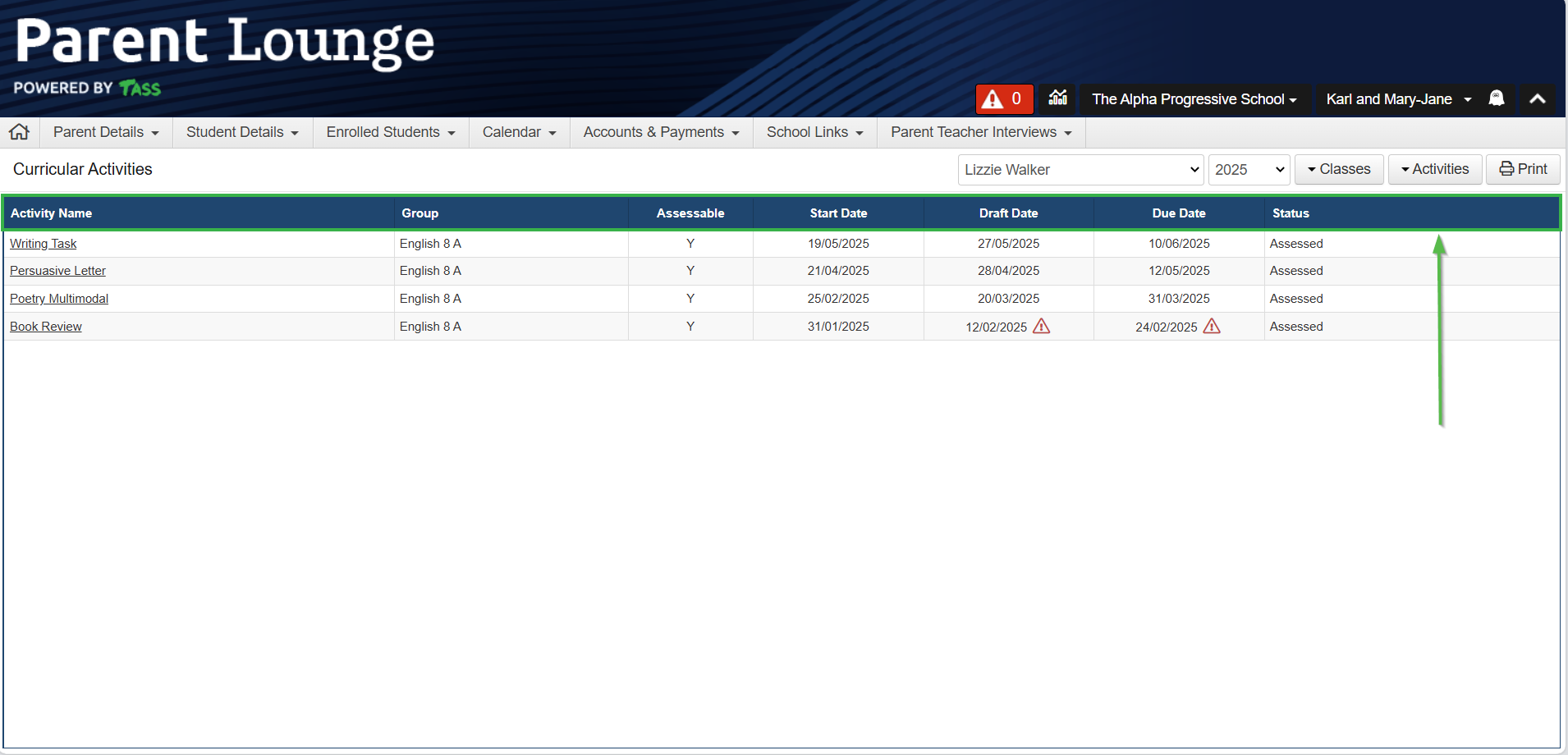
Task: Click warning icon beside due date 24/02/2025
Action: coord(1211,327)
